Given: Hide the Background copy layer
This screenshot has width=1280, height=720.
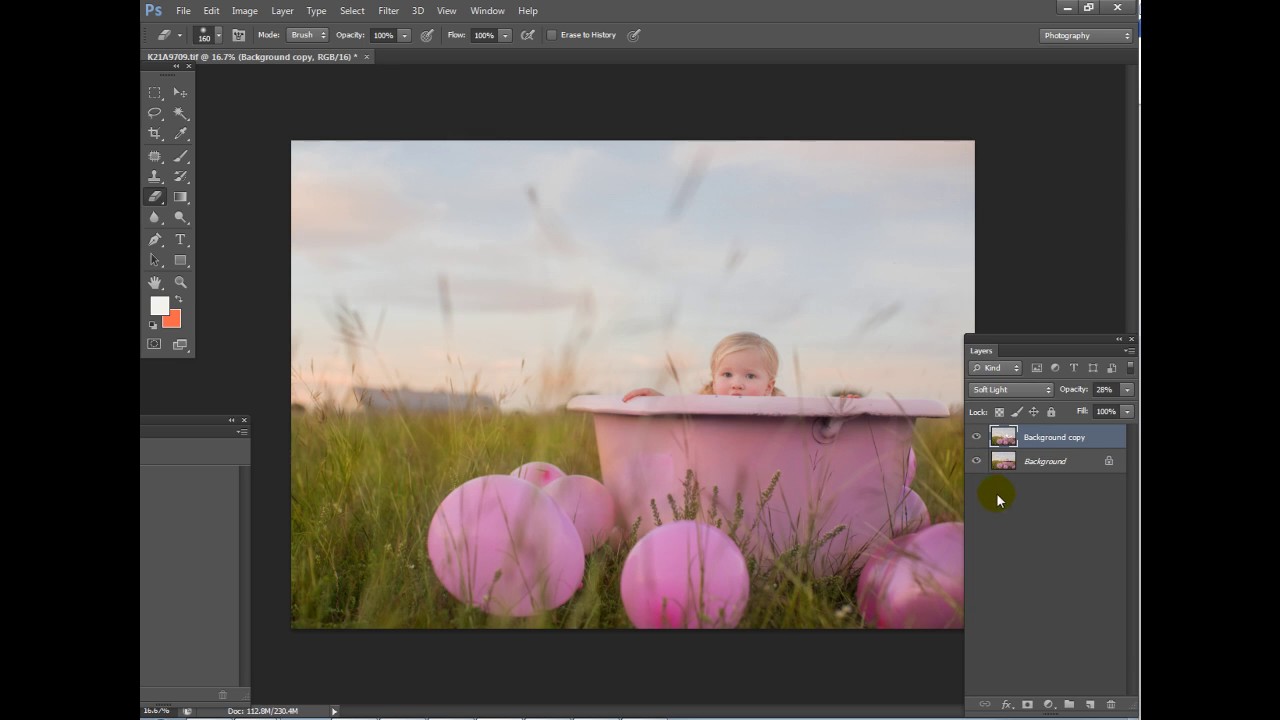Looking at the screenshot, I should click(x=976, y=437).
